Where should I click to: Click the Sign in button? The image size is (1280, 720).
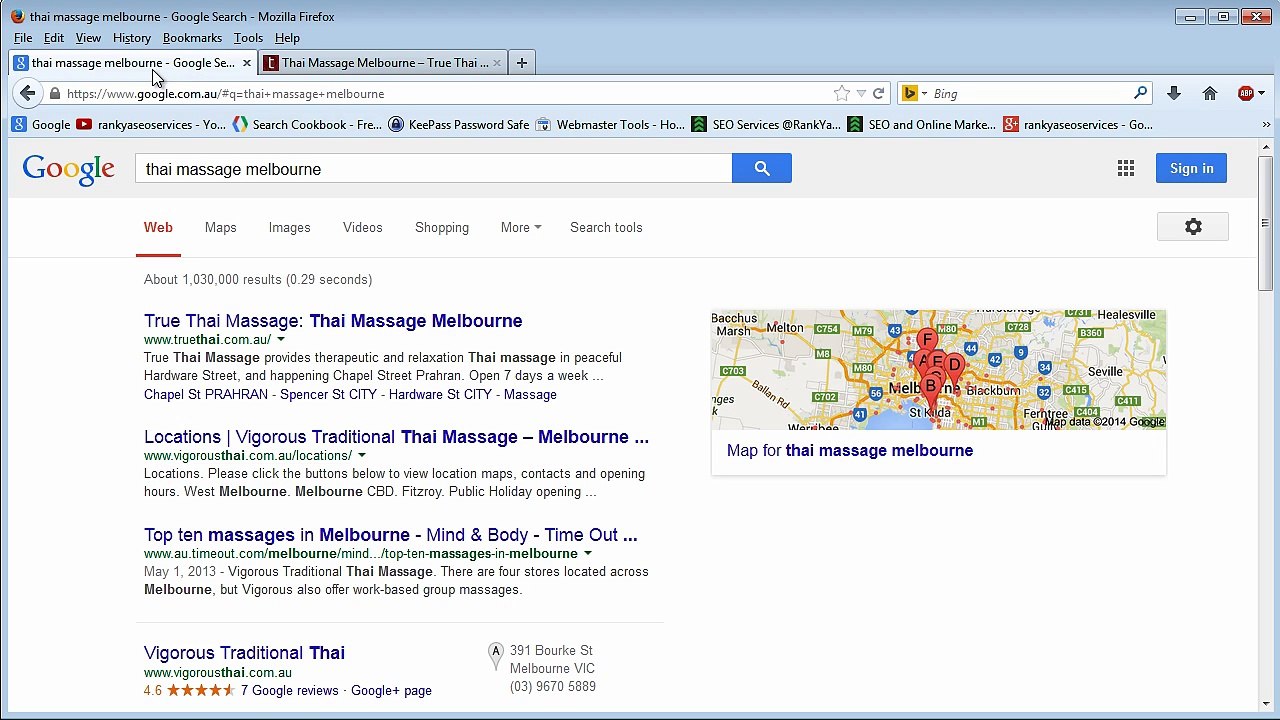pyautogui.click(x=1191, y=168)
